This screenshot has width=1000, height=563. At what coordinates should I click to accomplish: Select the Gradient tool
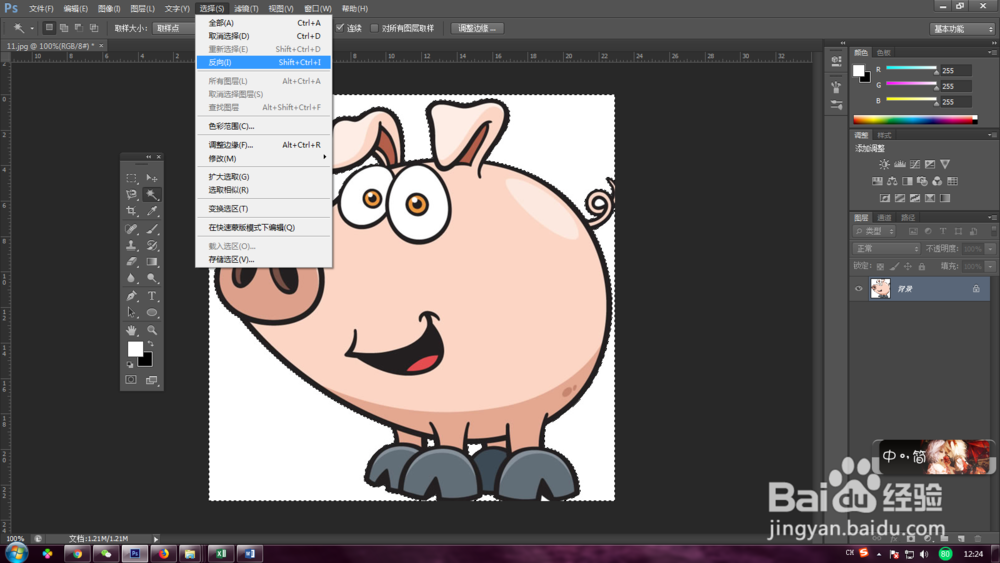(x=152, y=261)
